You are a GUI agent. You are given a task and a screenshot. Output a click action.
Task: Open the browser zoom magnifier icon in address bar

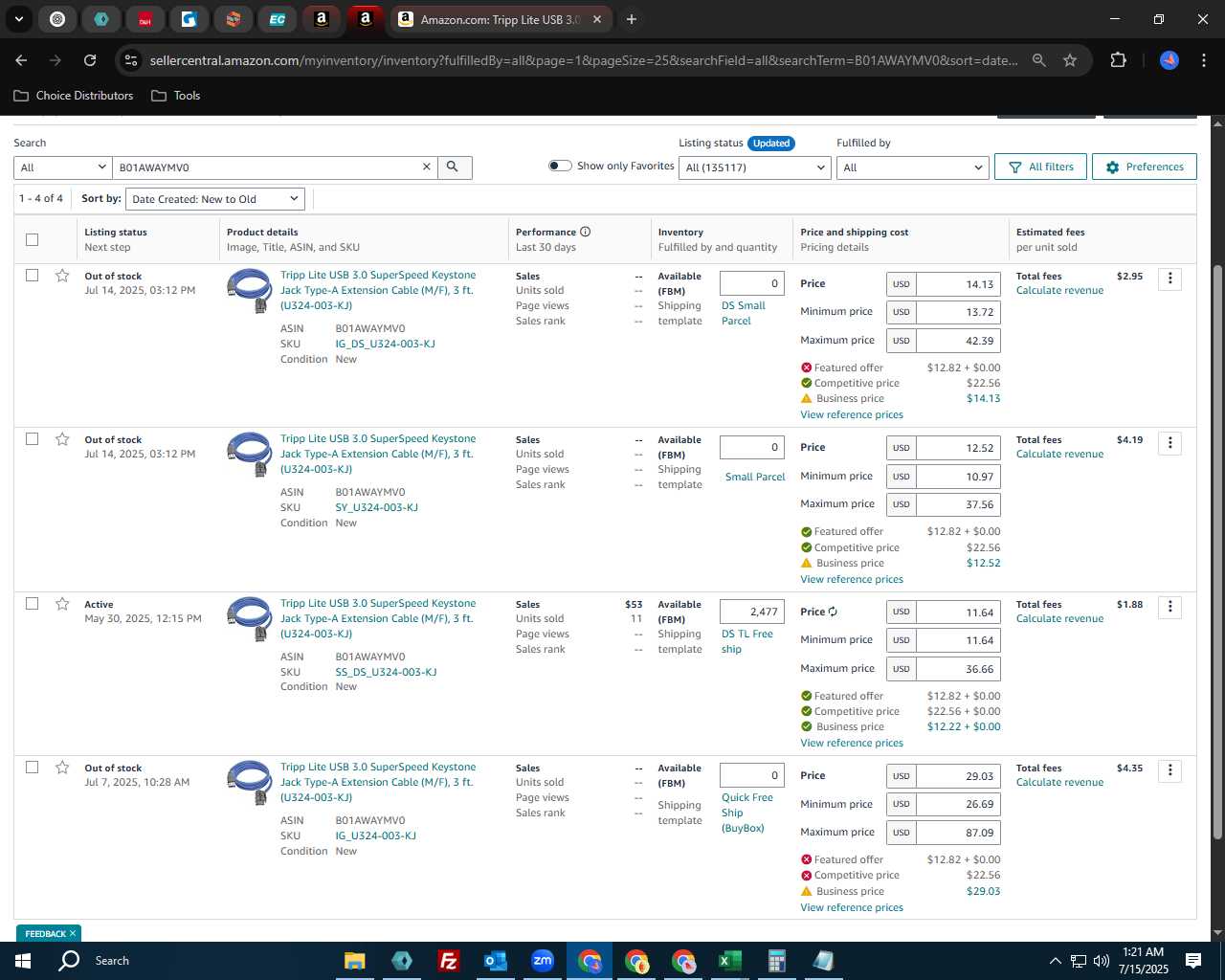click(x=1039, y=60)
